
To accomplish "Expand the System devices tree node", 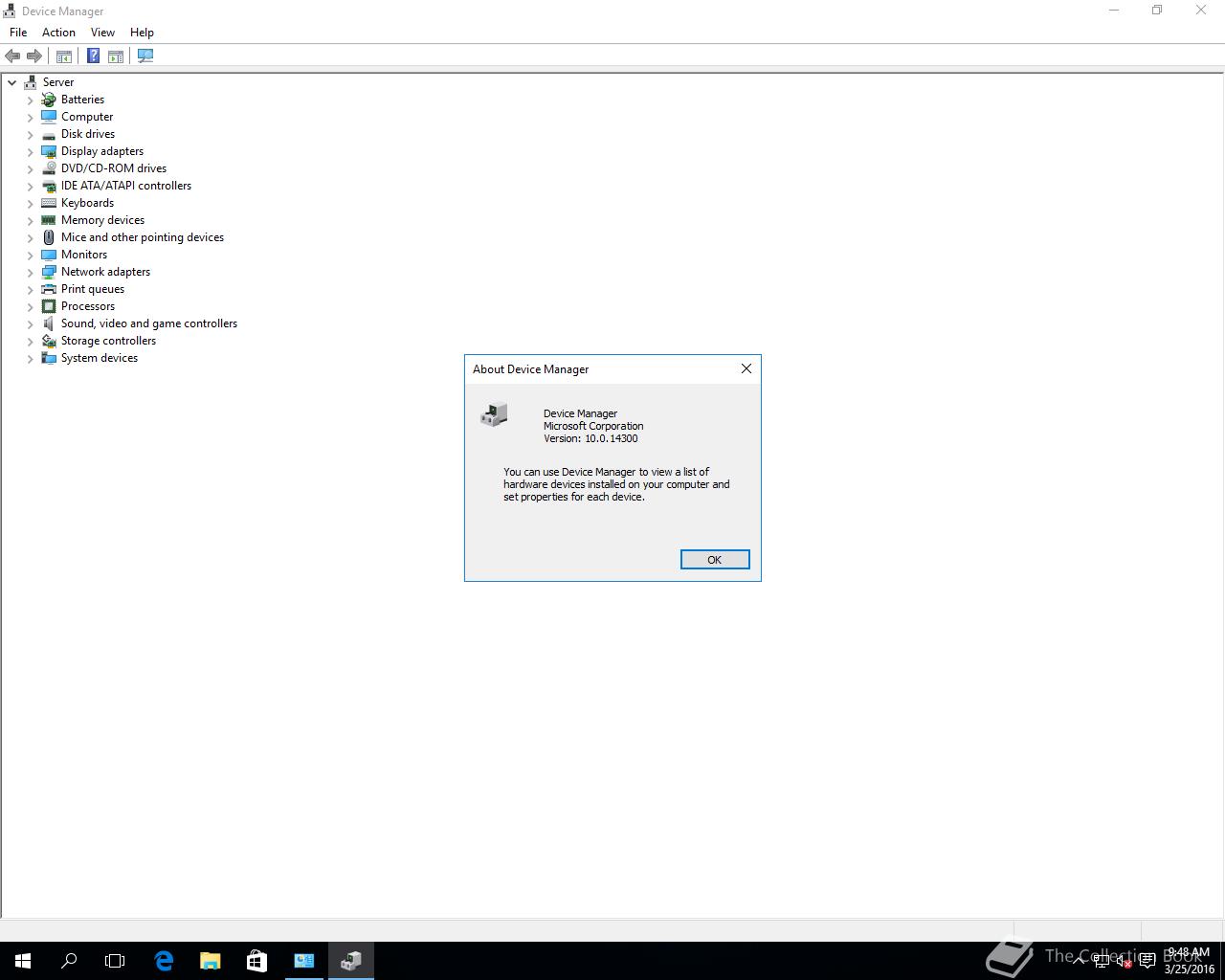I will point(31,358).
